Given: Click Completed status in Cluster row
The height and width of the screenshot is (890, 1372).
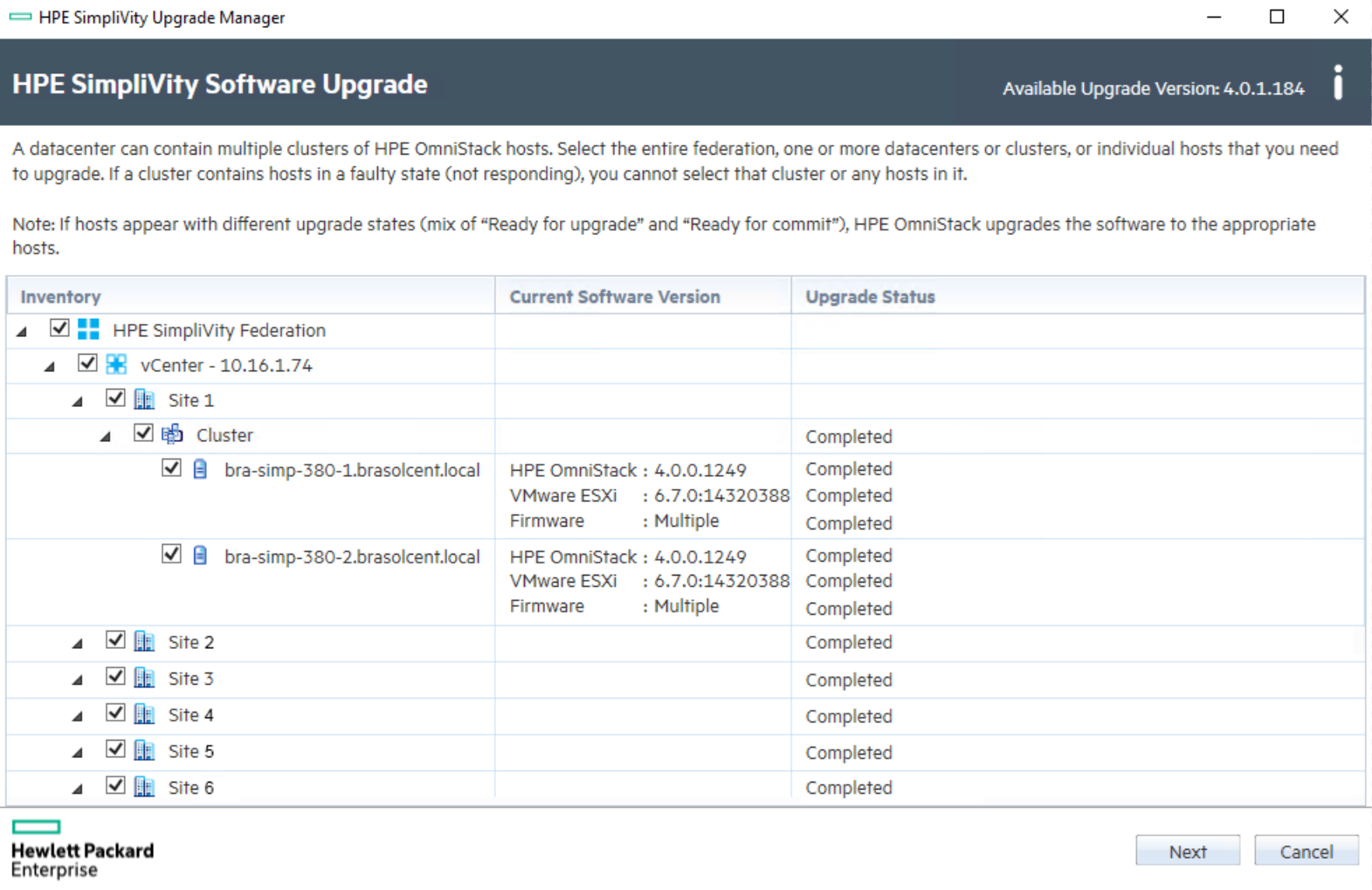Looking at the screenshot, I should [x=849, y=437].
